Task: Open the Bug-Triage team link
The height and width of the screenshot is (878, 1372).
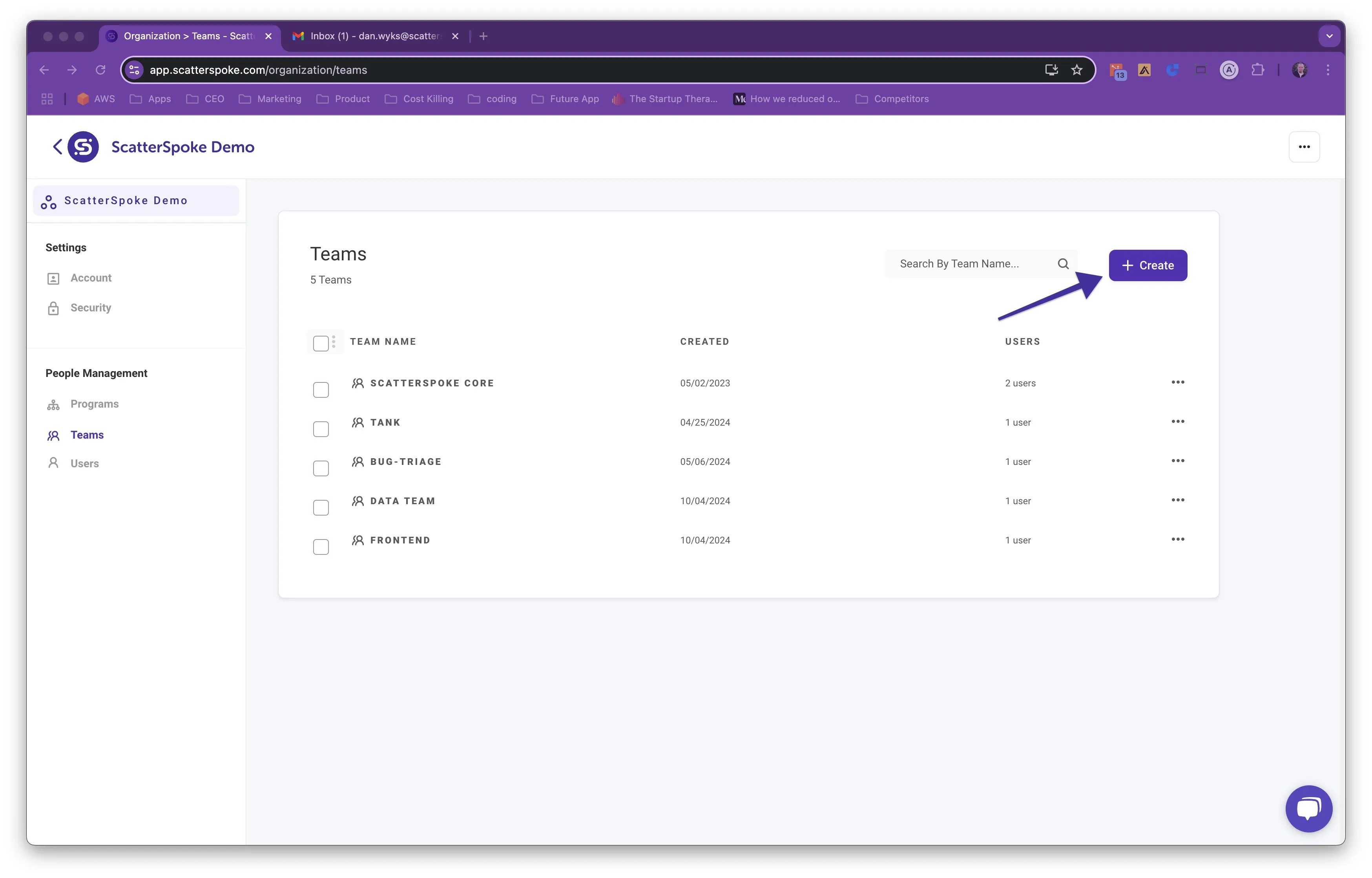Action: pos(405,462)
